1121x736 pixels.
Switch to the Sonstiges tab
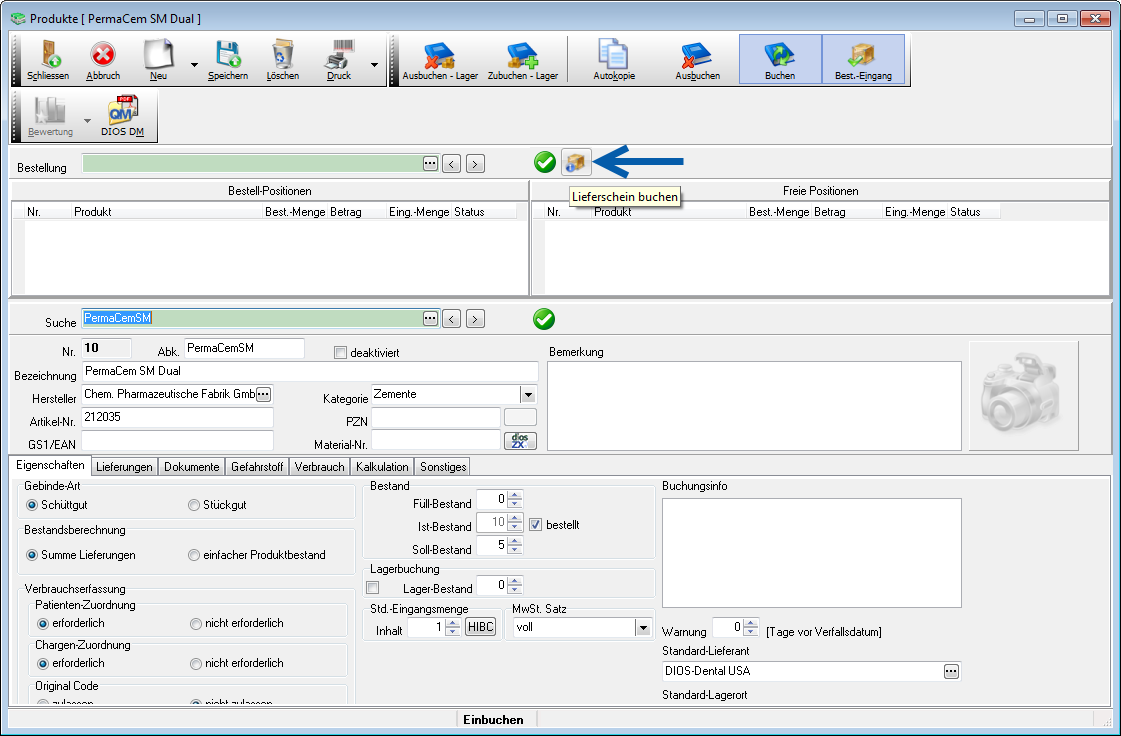coord(443,467)
